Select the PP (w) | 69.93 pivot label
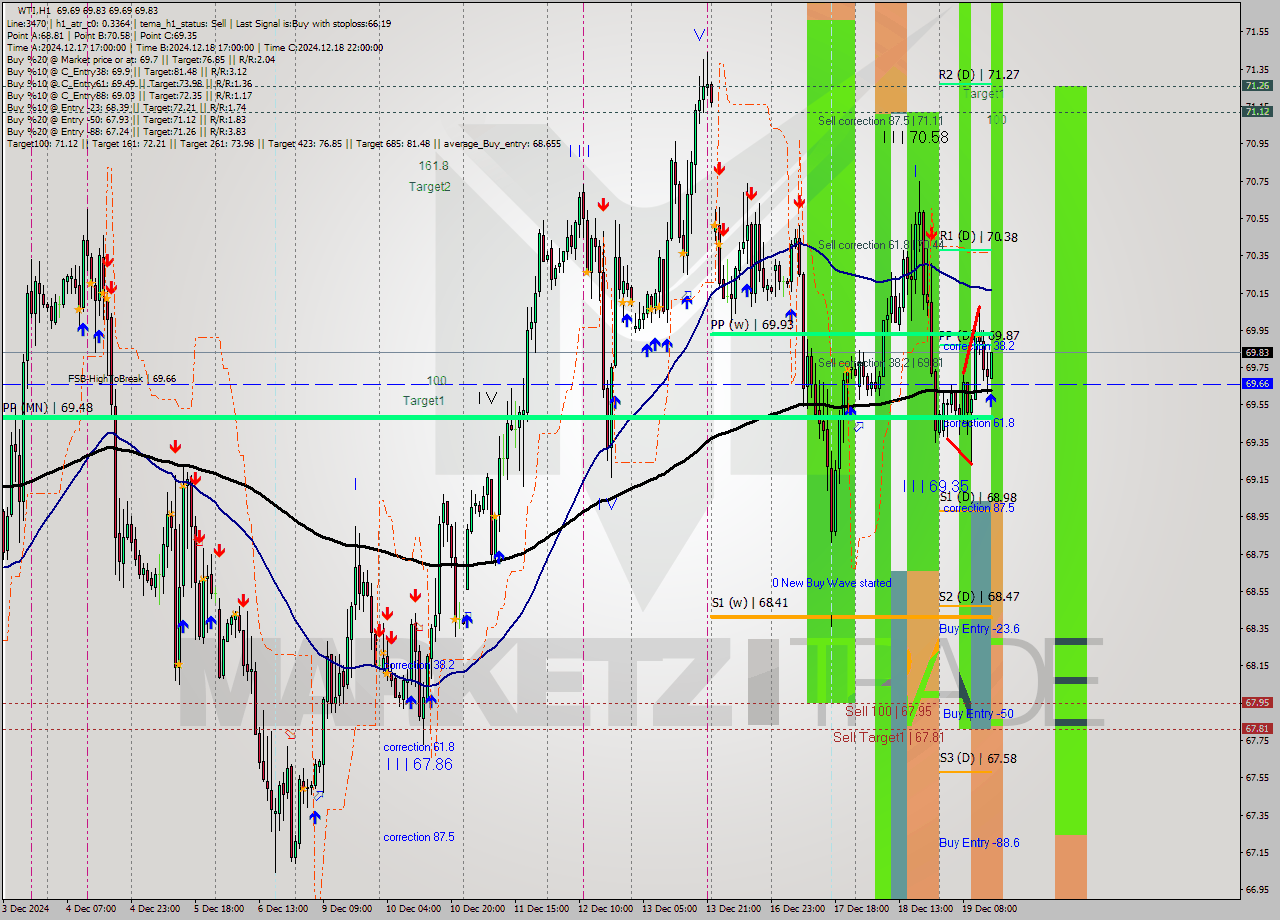Screen dimensions: 1280x920 point(752,325)
